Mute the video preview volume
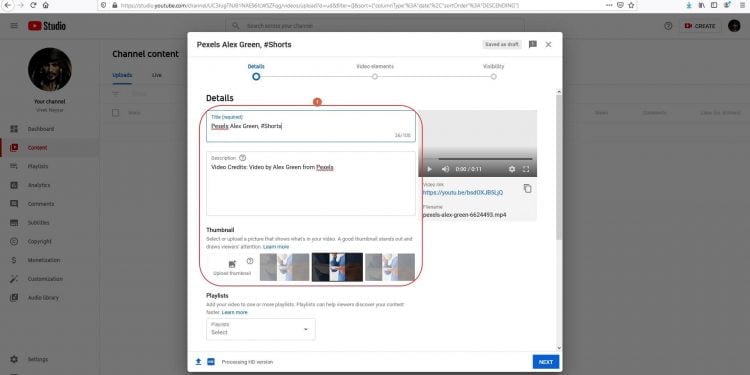750x375 pixels. 445,169
